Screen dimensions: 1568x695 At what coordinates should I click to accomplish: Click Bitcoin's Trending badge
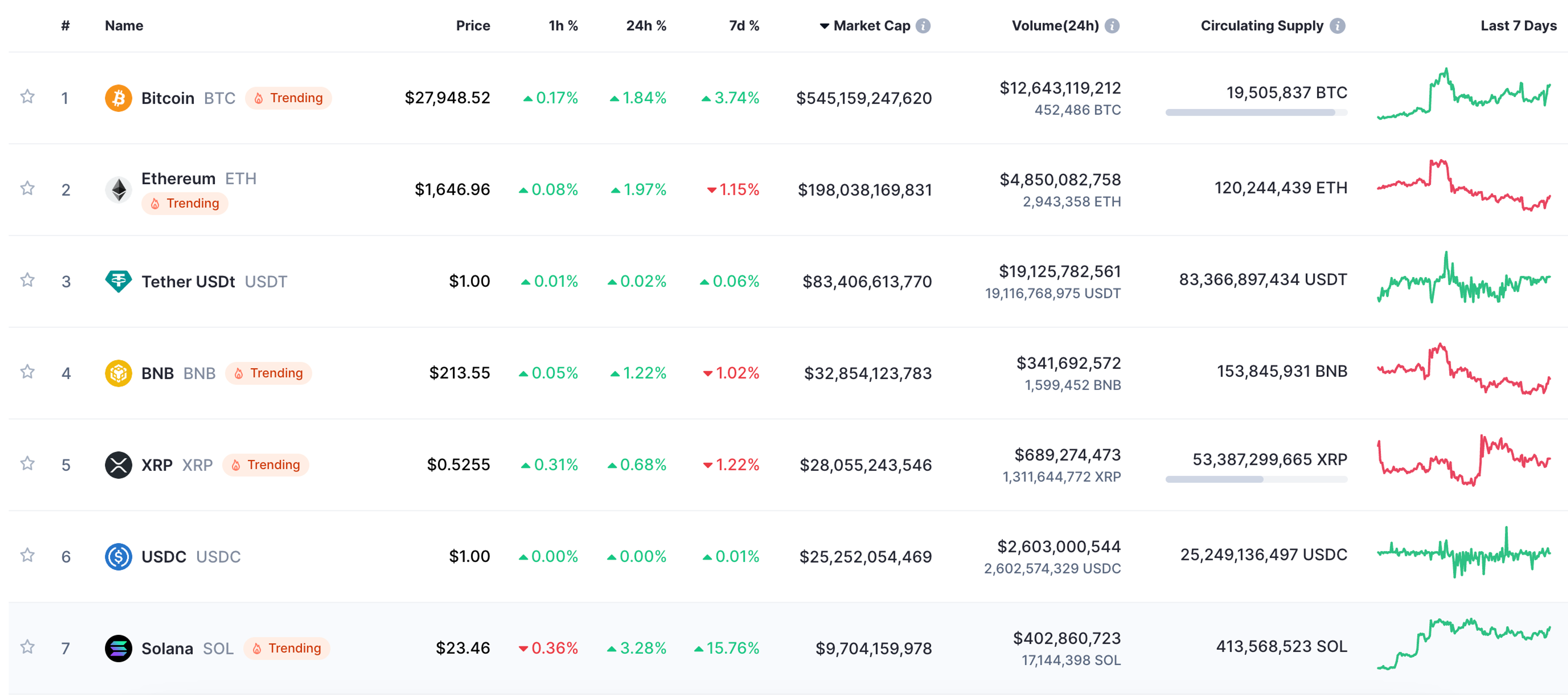(x=289, y=98)
